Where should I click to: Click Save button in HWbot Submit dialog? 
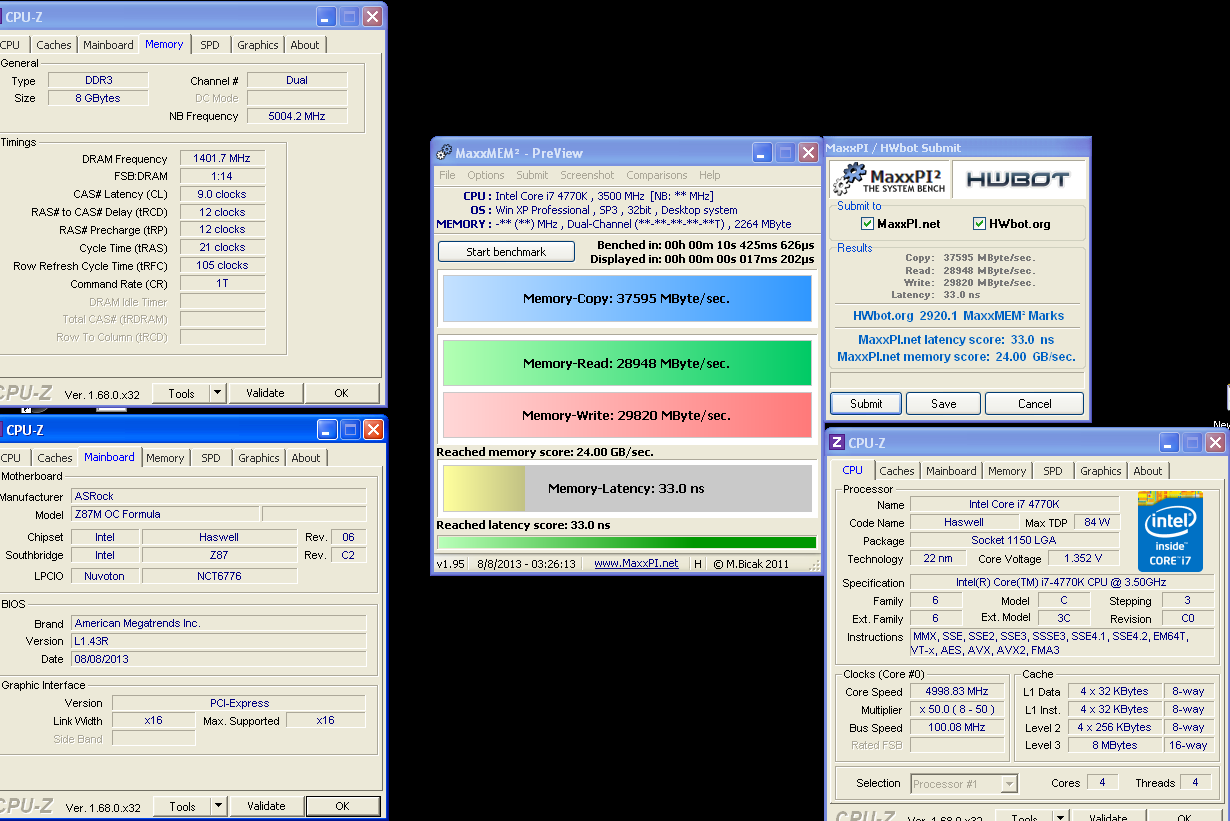pyautogui.click(x=943, y=404)
